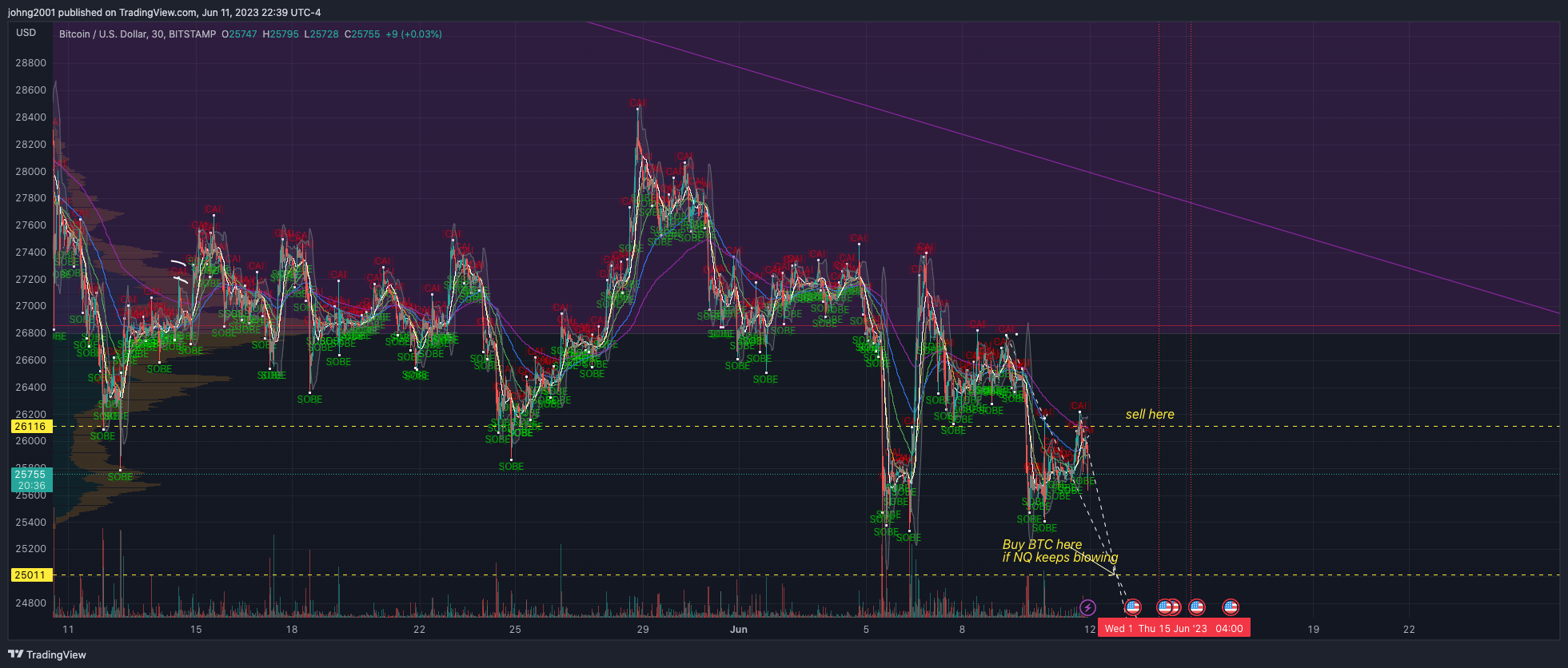The height and width of the screenshot is (668, 1568).
Task: Click the USD currency label
Action: tap(26, 33)
